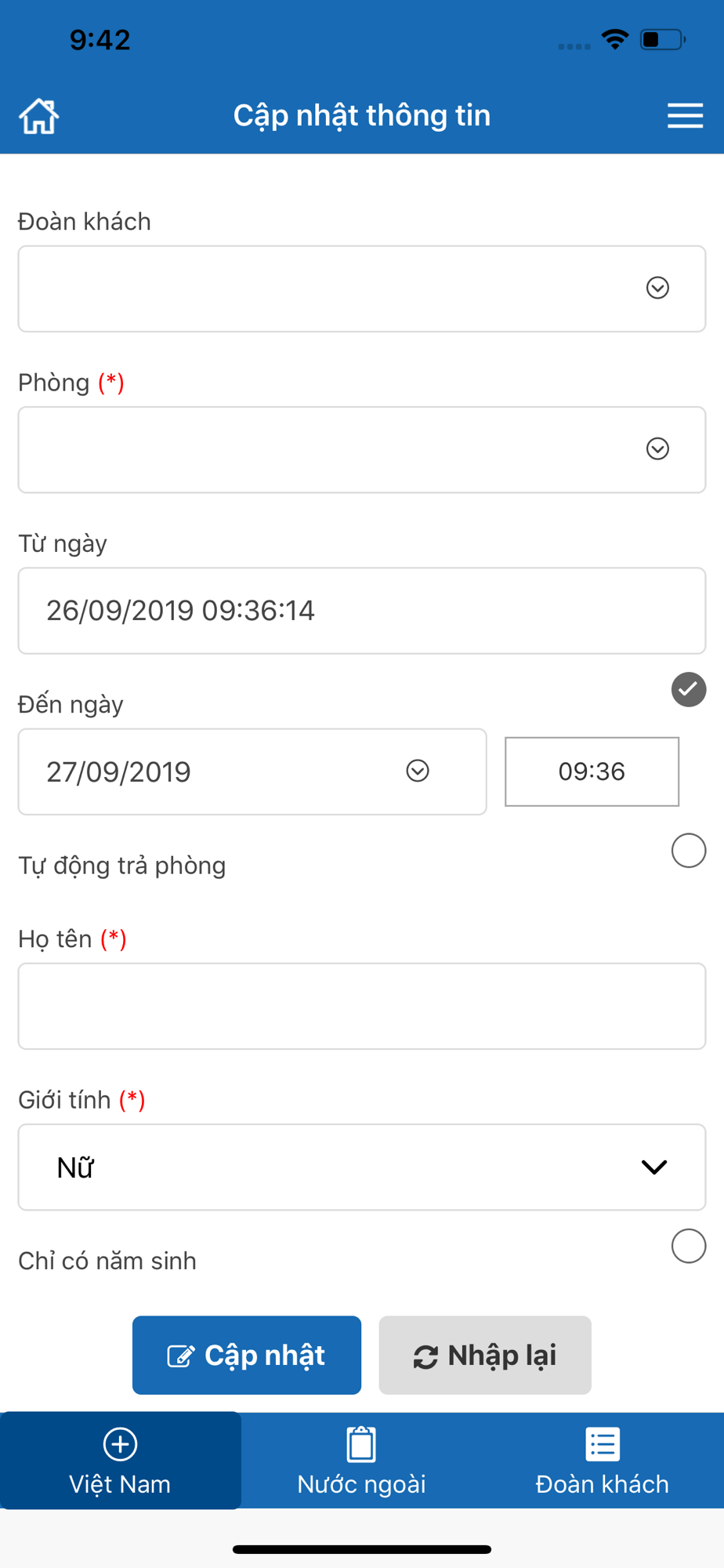Viewport: 724px width, 1568px height.
Task: Tap the refresh icon on Nhập lại
Action: point(425,1356)
